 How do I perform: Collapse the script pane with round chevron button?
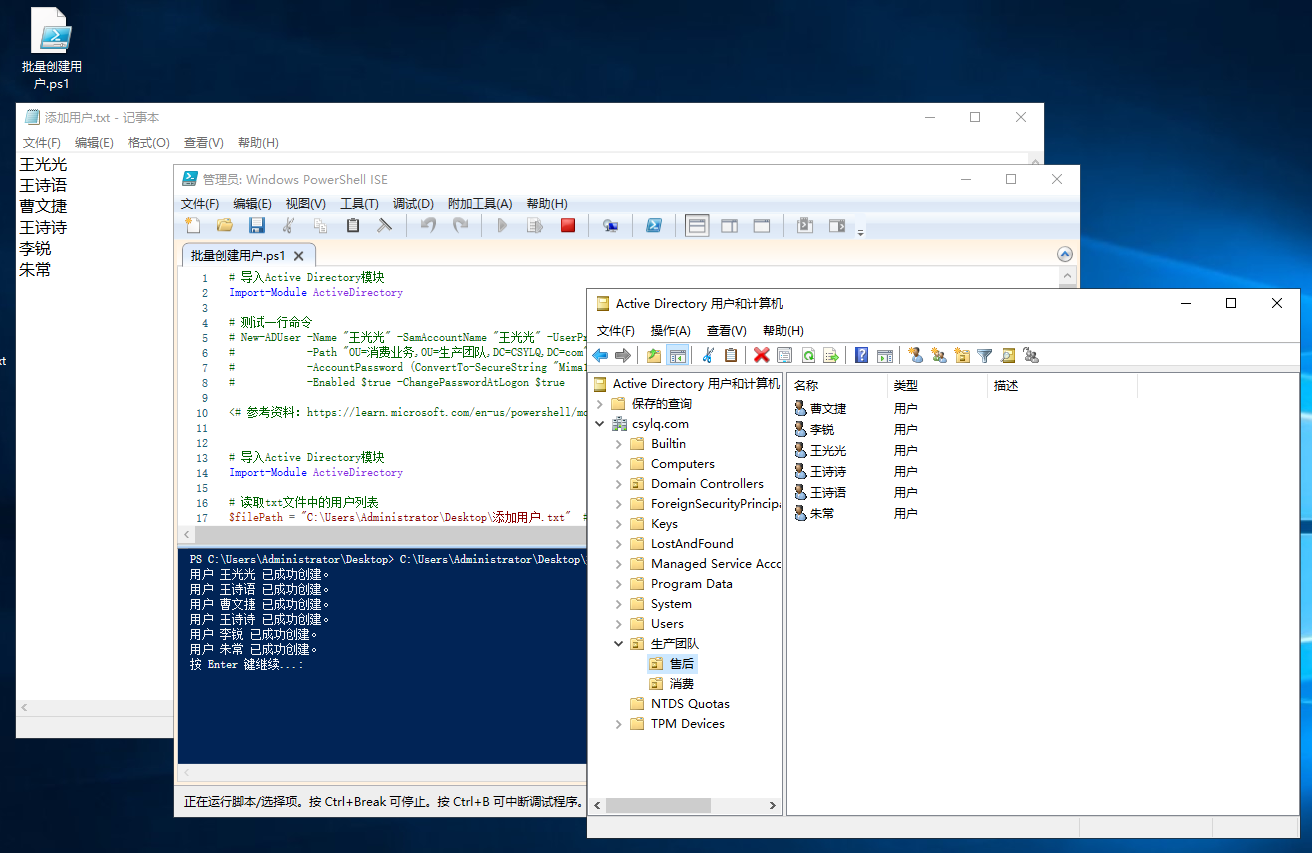(x=1065, y=254)
